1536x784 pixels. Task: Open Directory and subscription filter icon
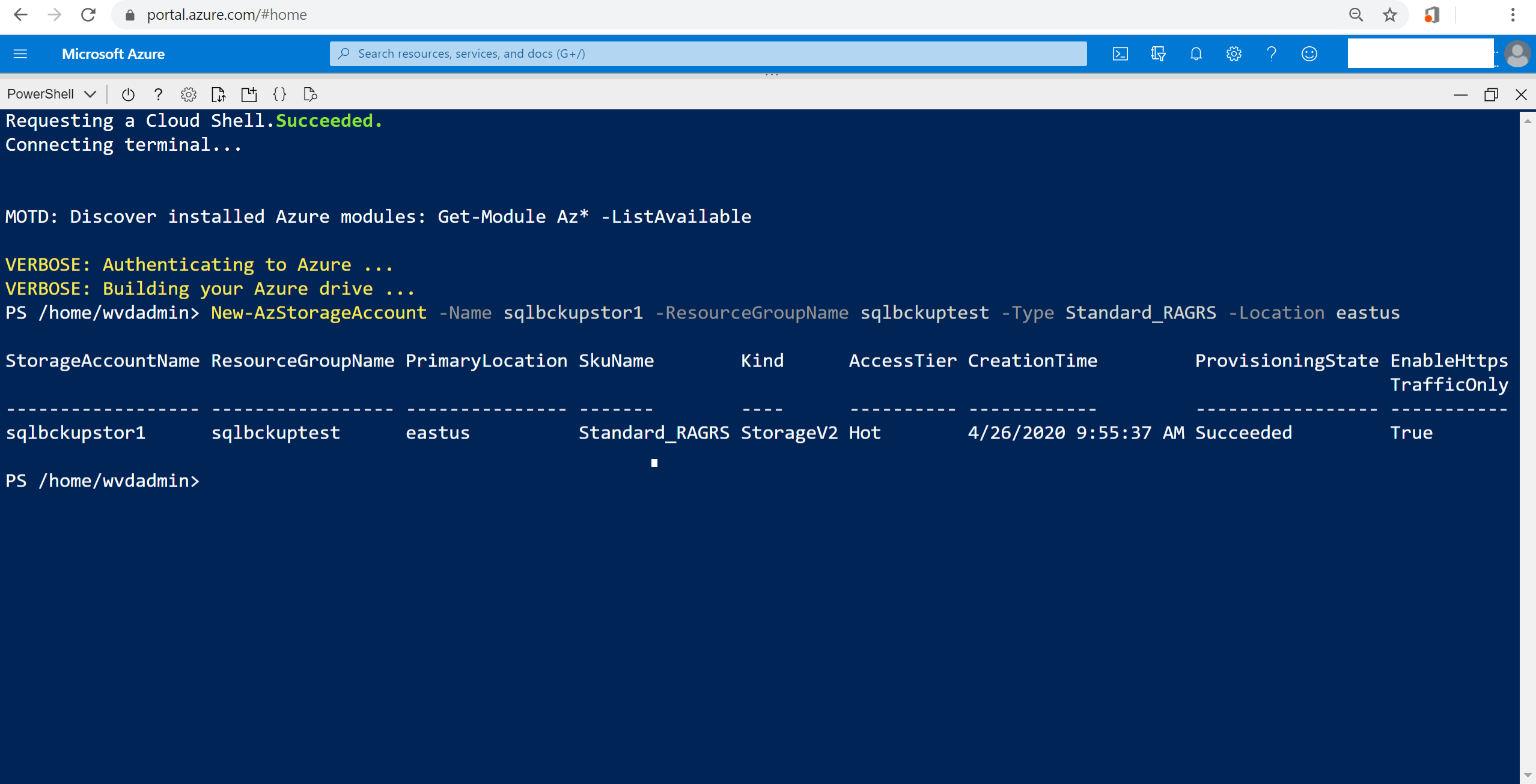pos(1158,54)
